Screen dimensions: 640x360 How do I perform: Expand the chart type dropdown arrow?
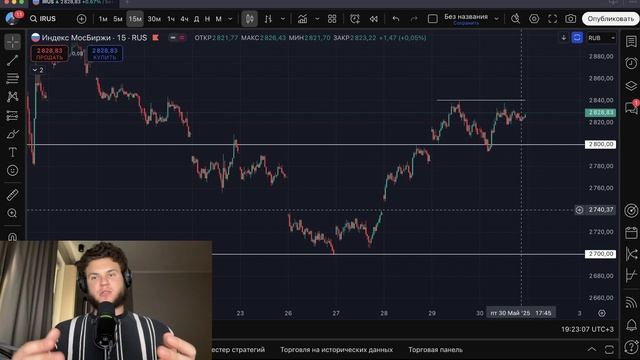click(283, 19)
